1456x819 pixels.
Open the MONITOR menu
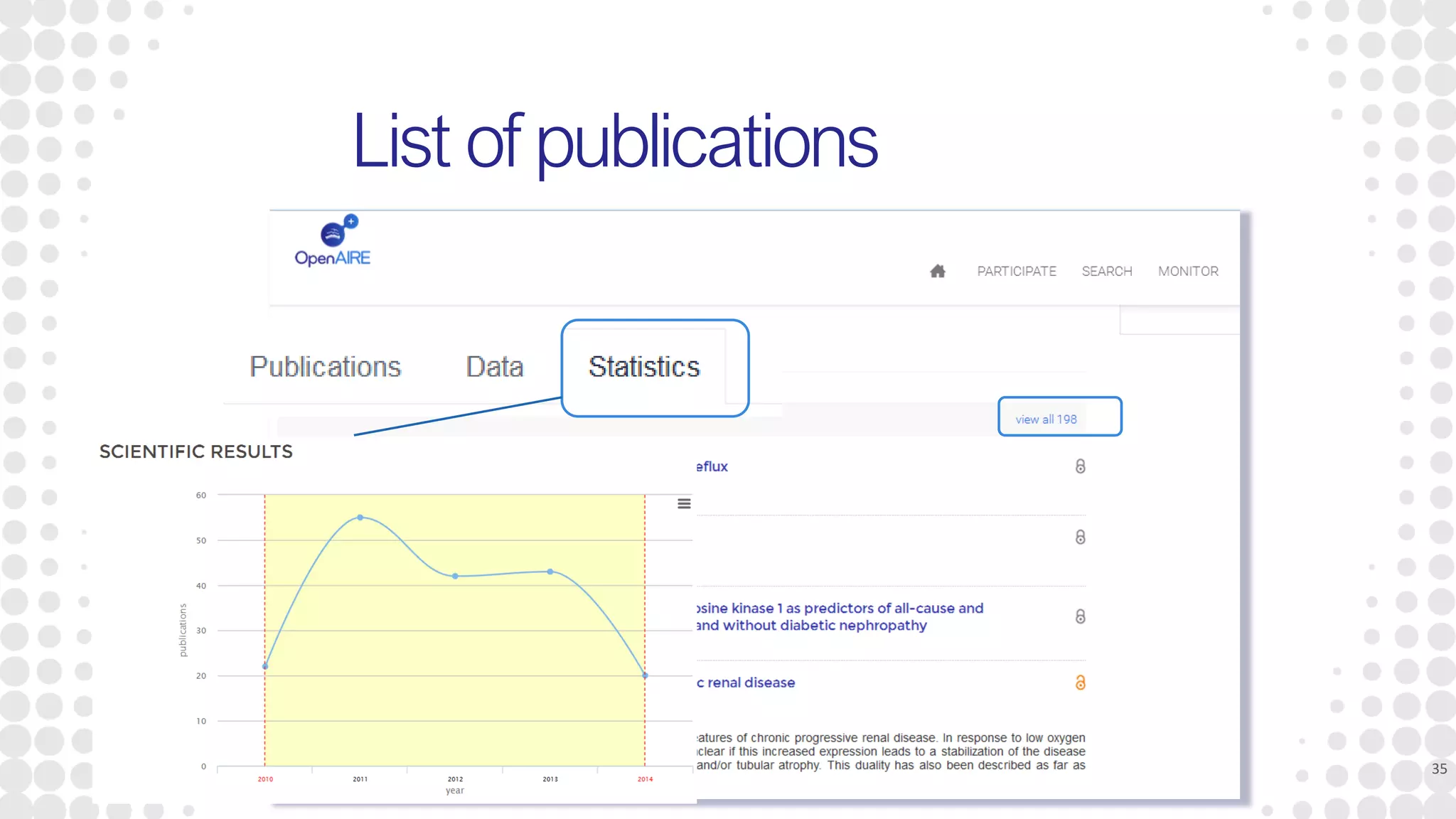coord(1188,272)
